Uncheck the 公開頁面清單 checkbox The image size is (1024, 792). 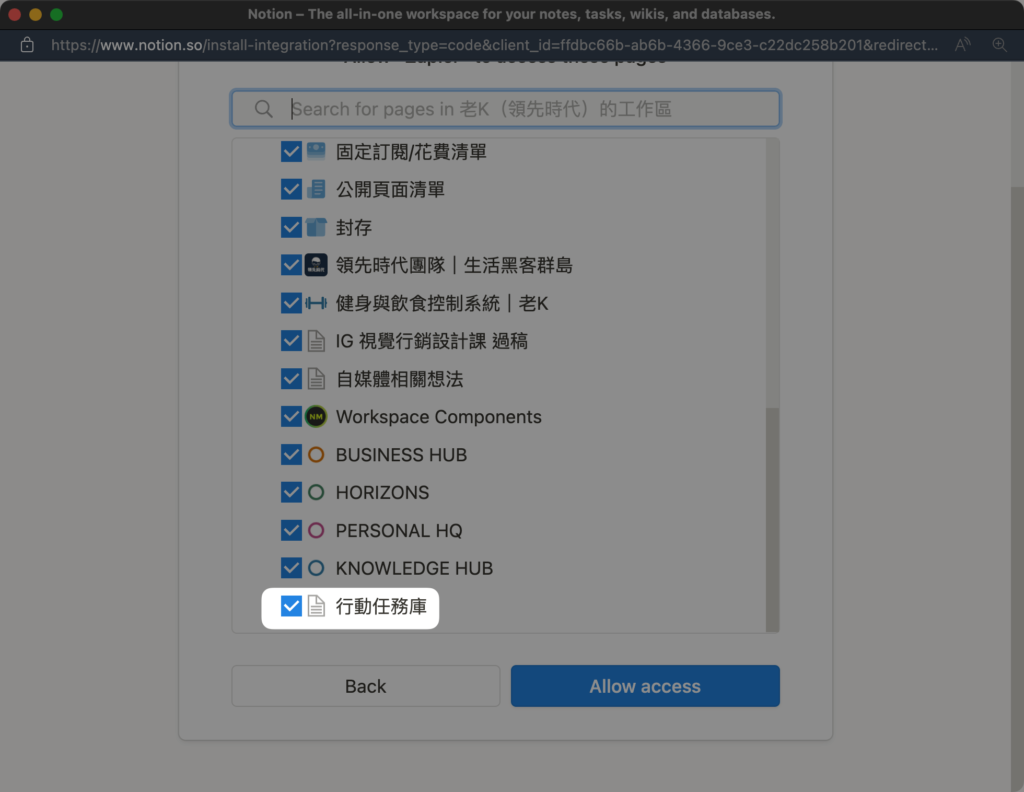tap(291, 189)
